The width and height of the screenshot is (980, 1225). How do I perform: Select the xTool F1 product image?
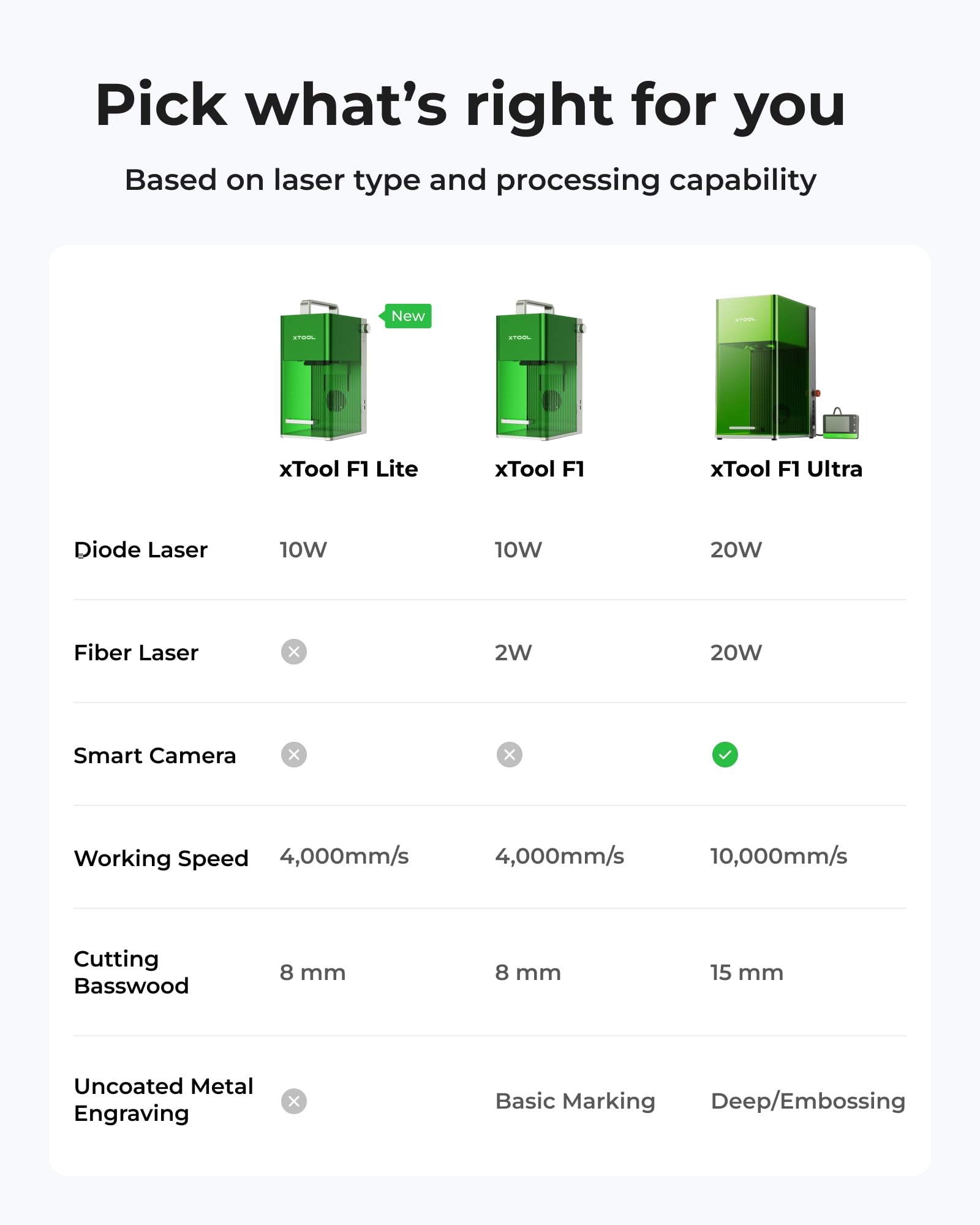[540, 370]
